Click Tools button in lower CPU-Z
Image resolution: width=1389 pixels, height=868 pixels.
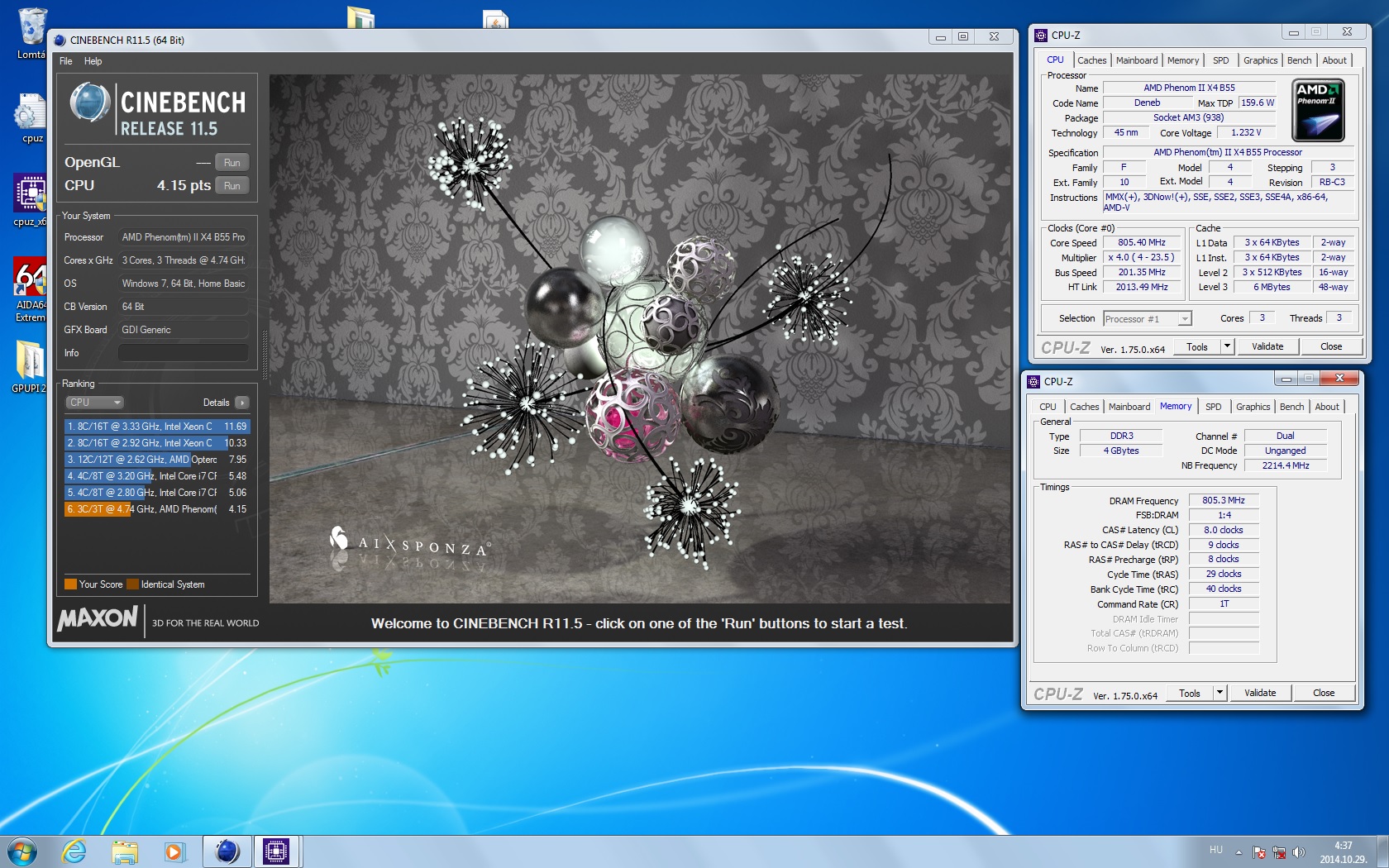(1189, 694)
